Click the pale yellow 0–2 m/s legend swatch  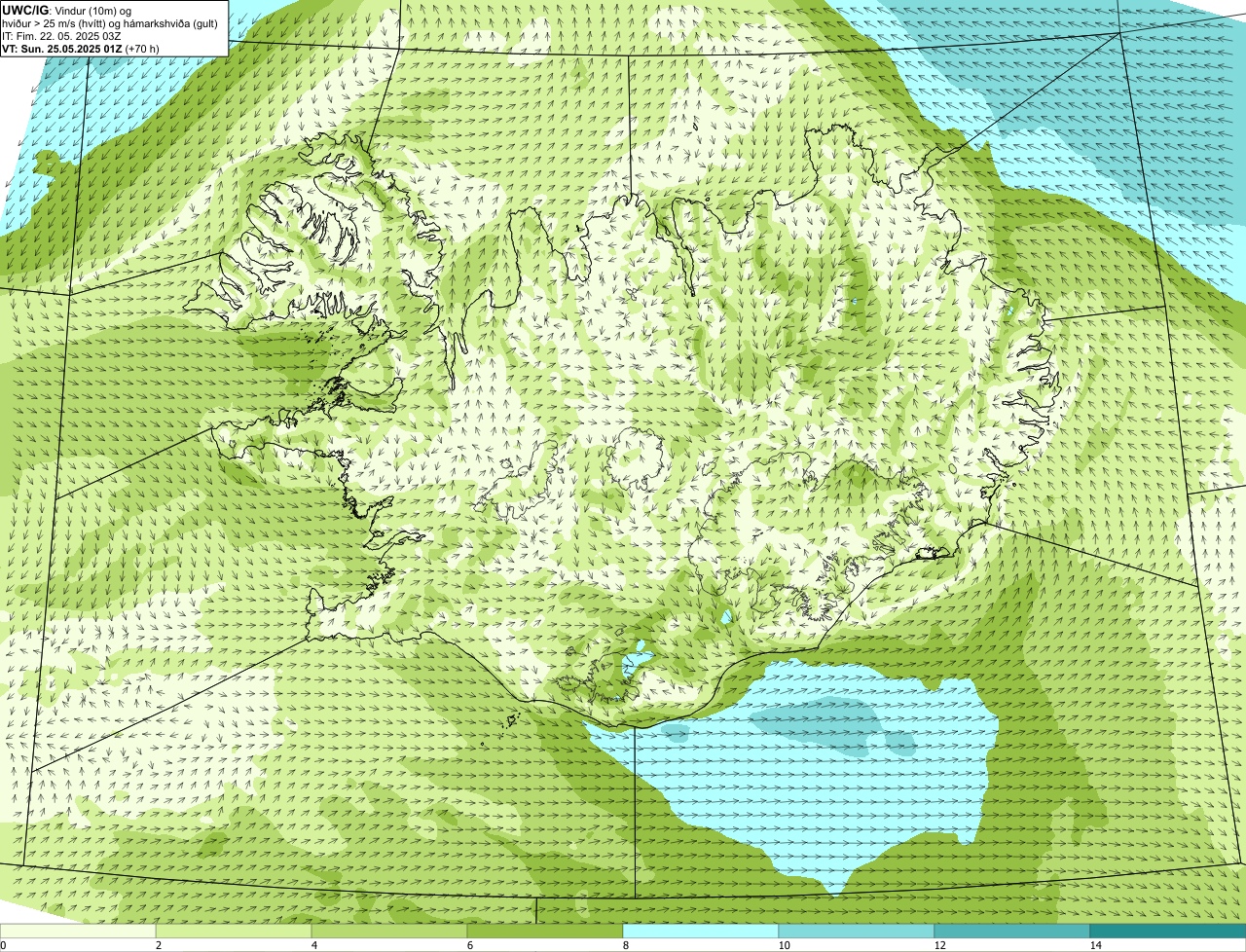click(78, 932)
